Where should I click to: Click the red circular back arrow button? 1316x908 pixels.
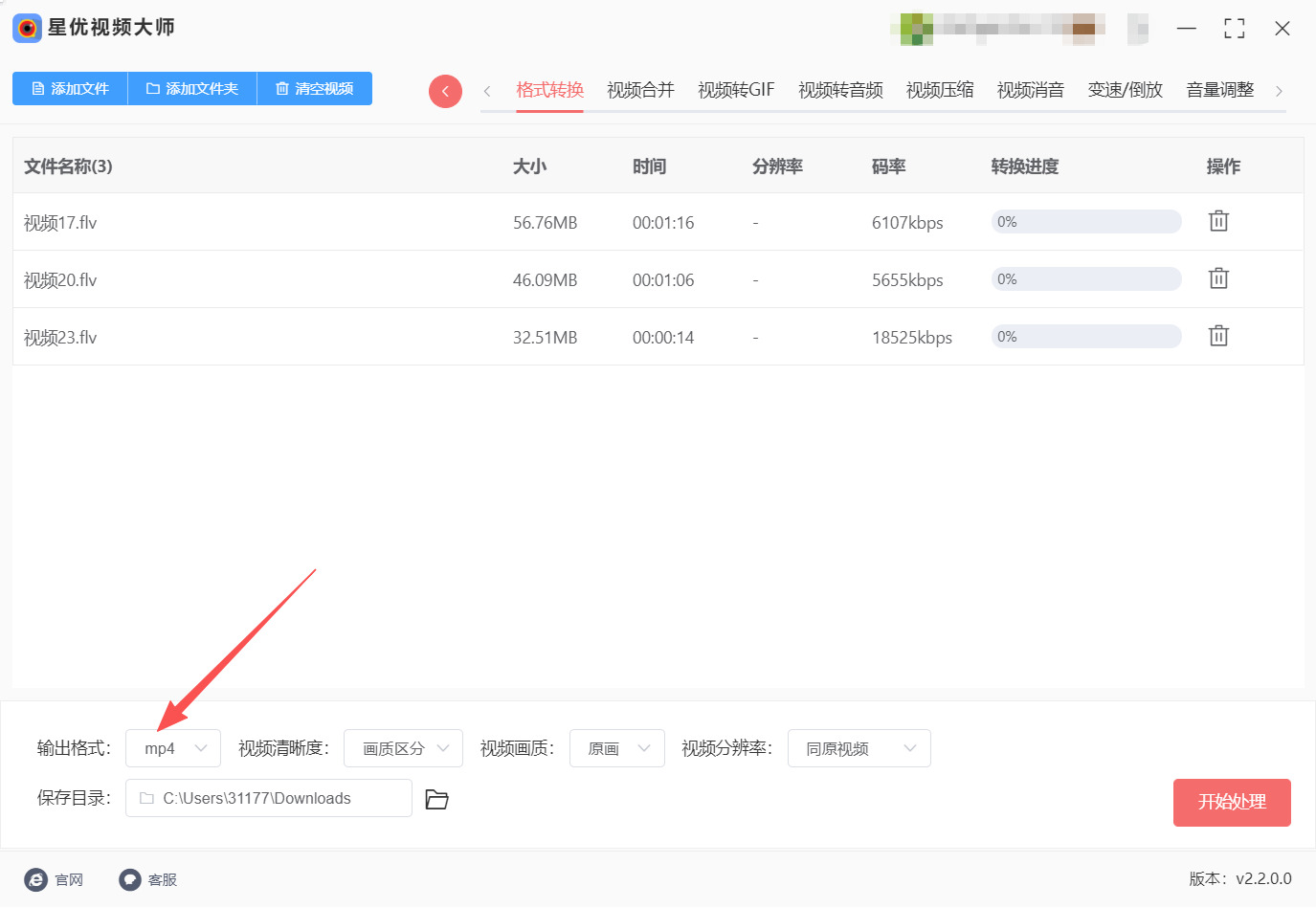pyautogui.click(x=445, y=91)
